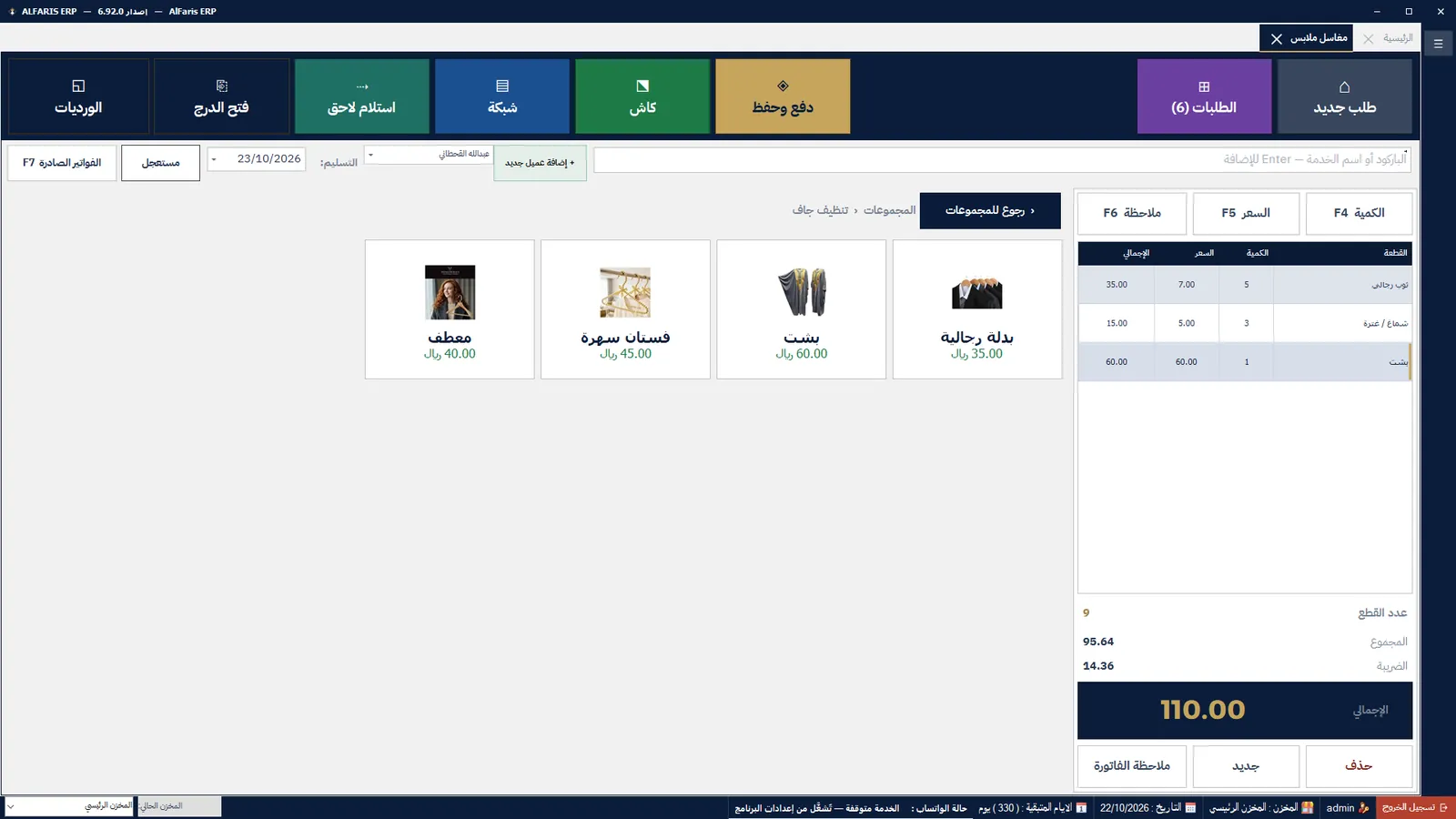This screenshot has width=1456, height=819.
Task: Click إضافة عميل جديد add customer button
Action: 540,163
